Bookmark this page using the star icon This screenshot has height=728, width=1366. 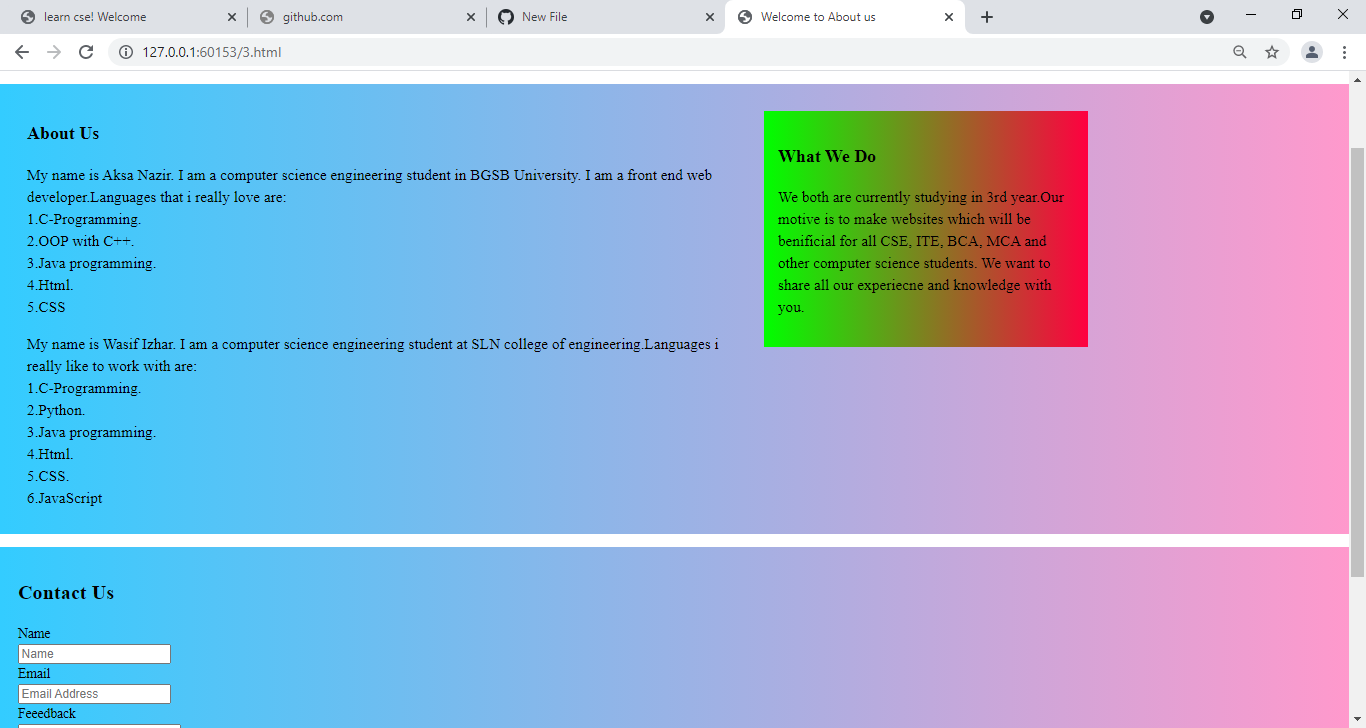pyautogui.click(x=1272, y=51)
